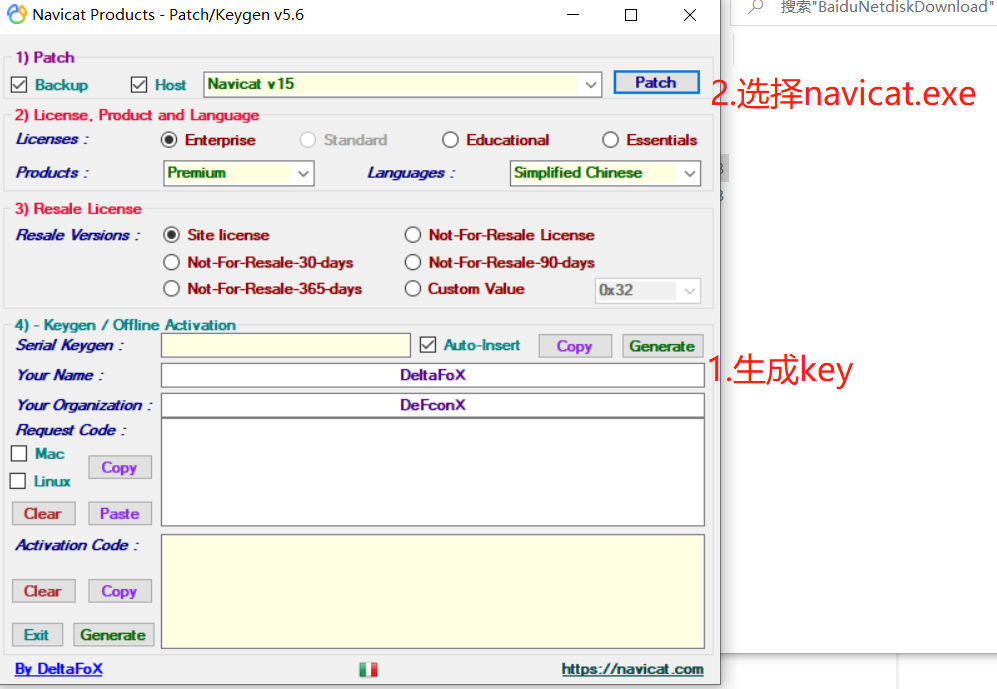Clear the Request Code field

click(43, 514)
